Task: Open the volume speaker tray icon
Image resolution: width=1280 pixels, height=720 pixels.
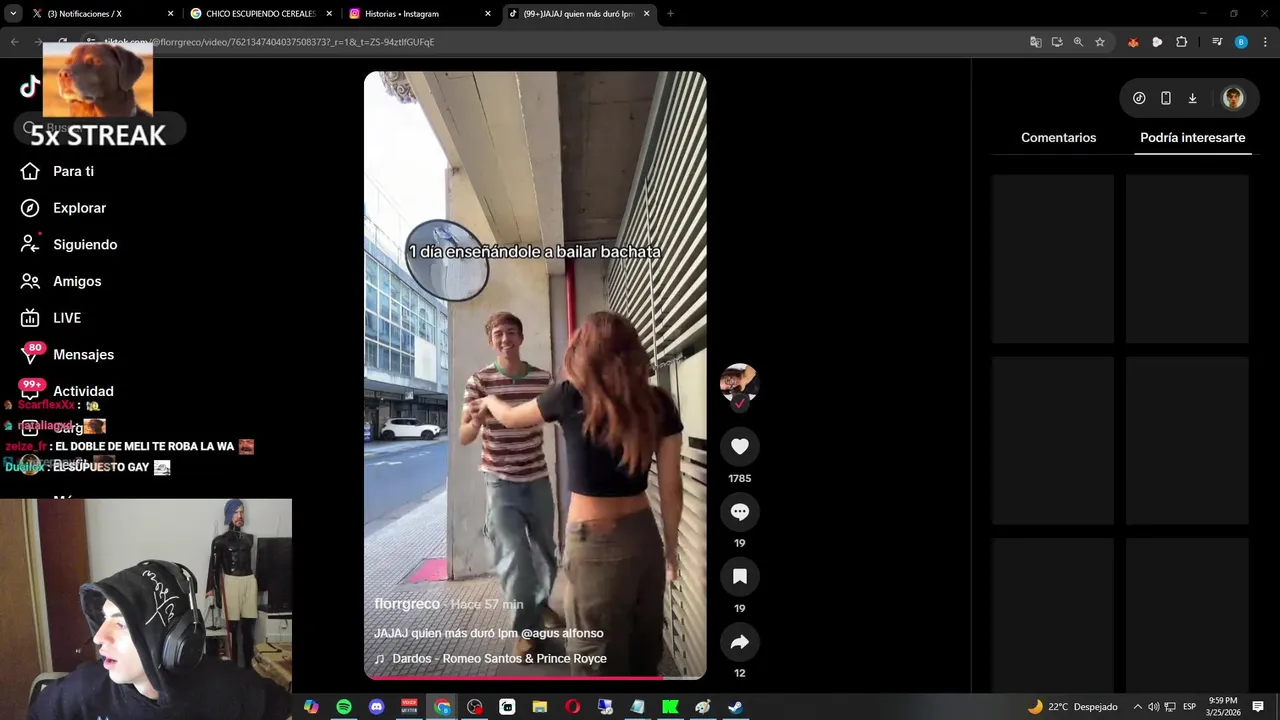Action: pos(1154,707)
